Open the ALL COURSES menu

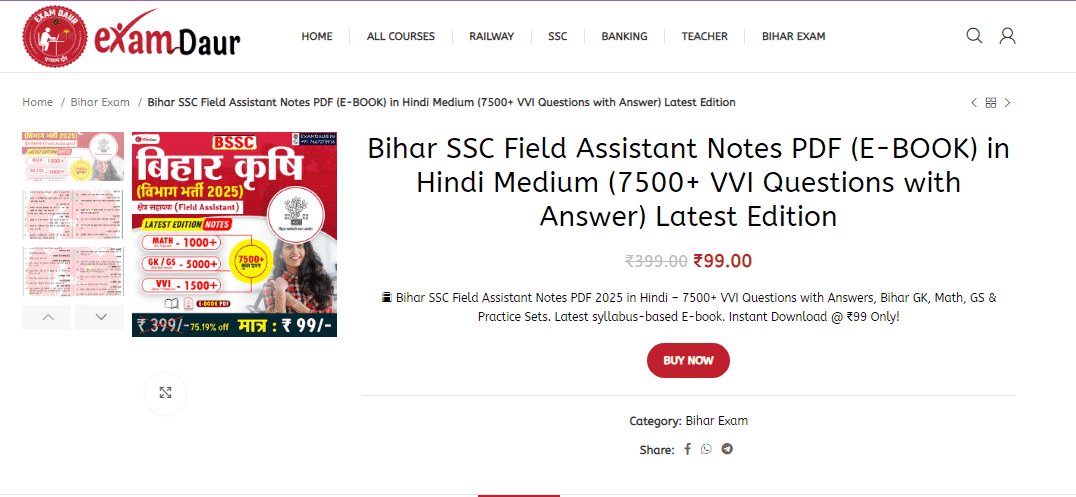tap(401, 36)
